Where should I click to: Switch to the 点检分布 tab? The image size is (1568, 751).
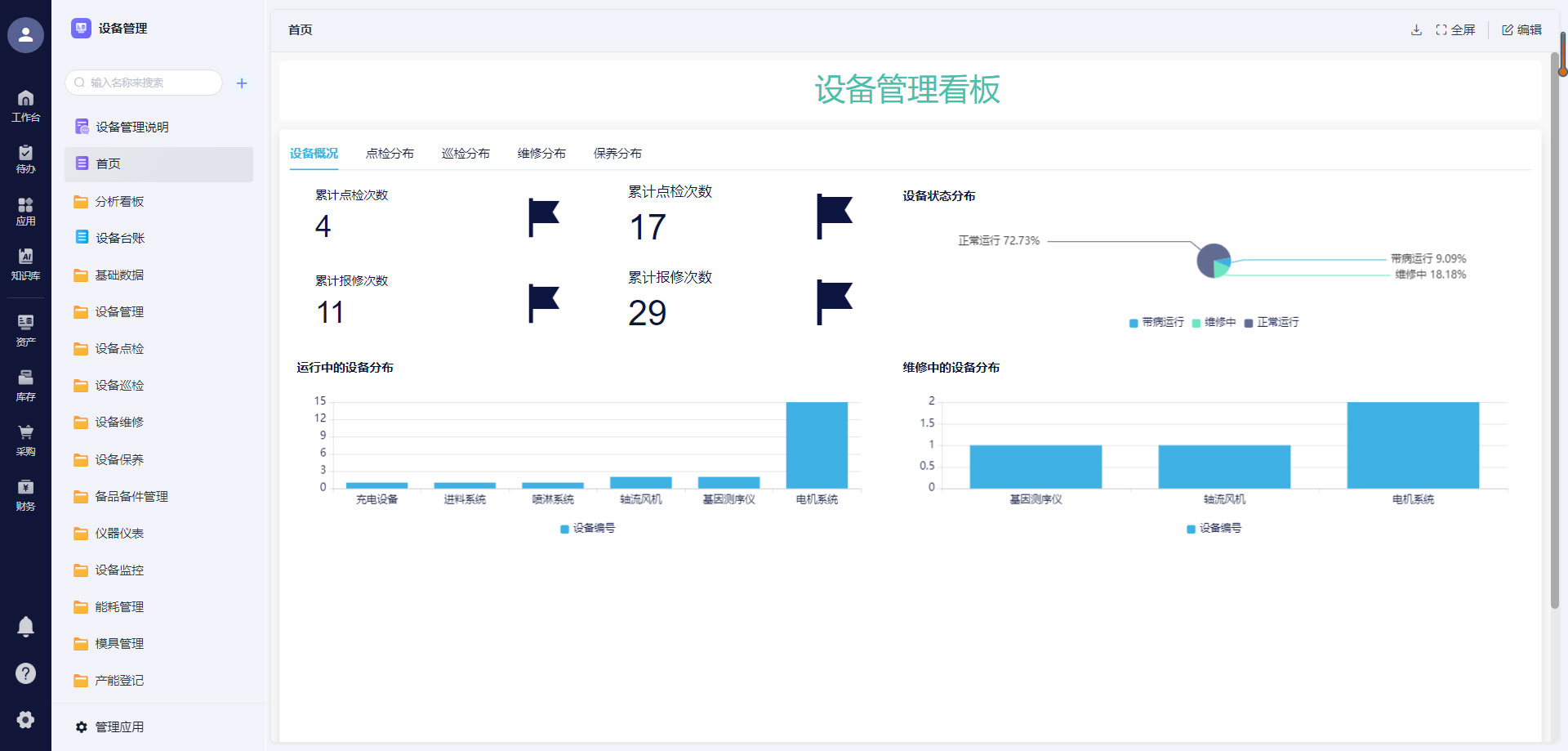pos(390,154)
